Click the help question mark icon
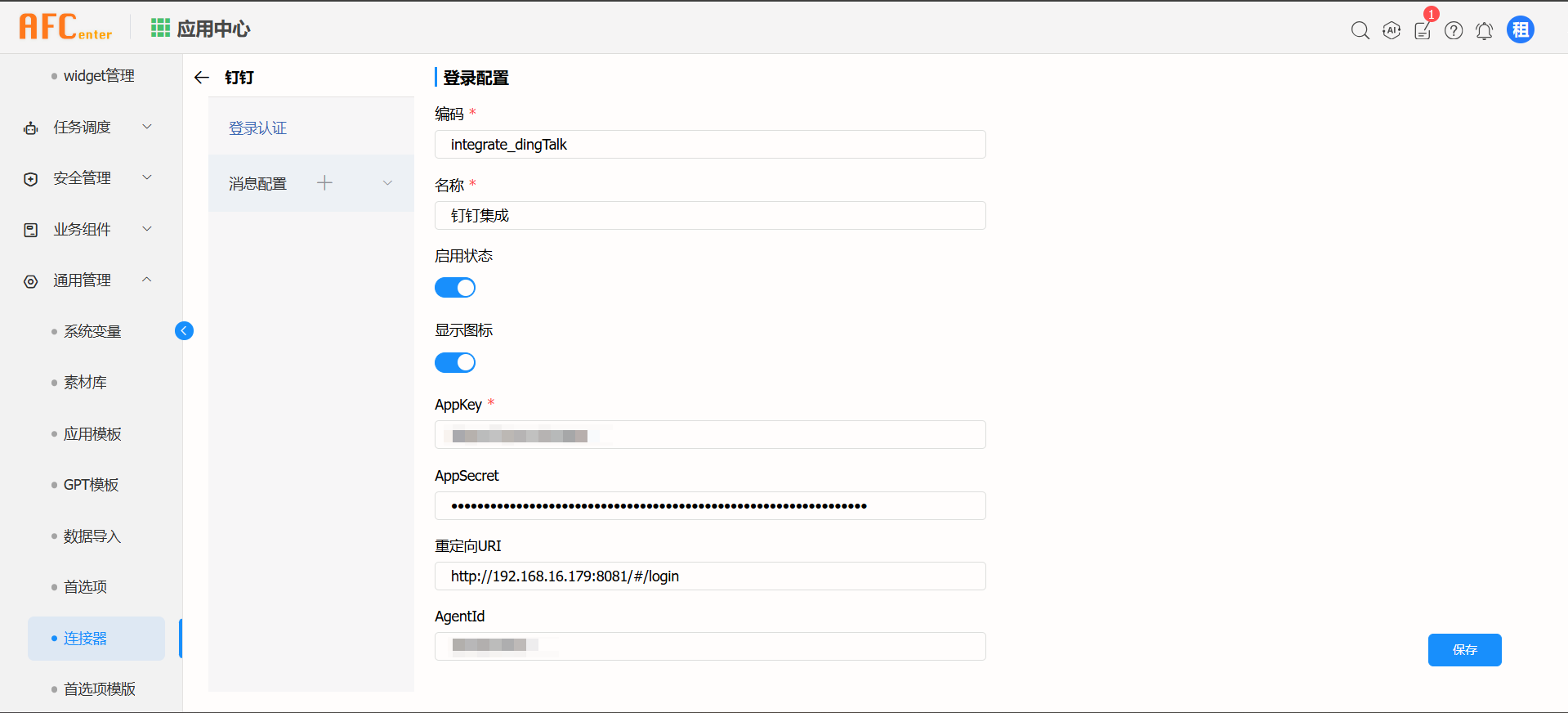This screenshot has width=1568, height=713. tap(1454, 30)
